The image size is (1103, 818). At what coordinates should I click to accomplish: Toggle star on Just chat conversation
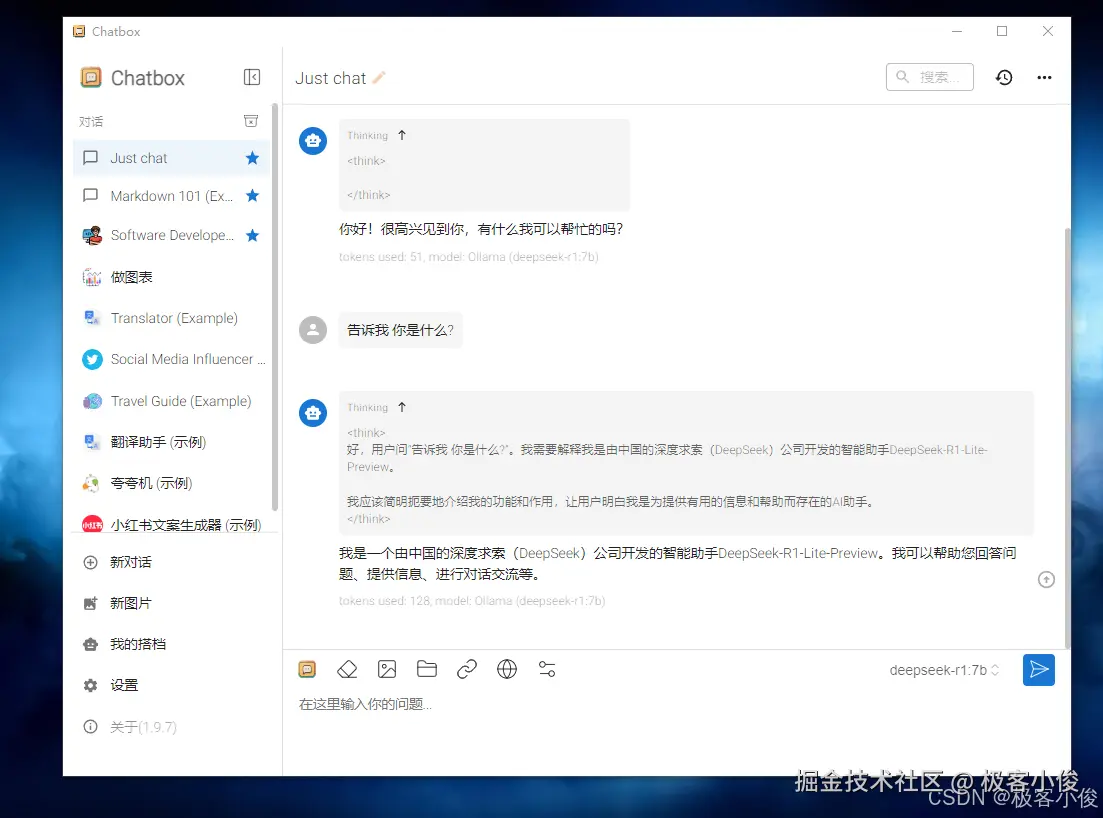pos(253,158)
